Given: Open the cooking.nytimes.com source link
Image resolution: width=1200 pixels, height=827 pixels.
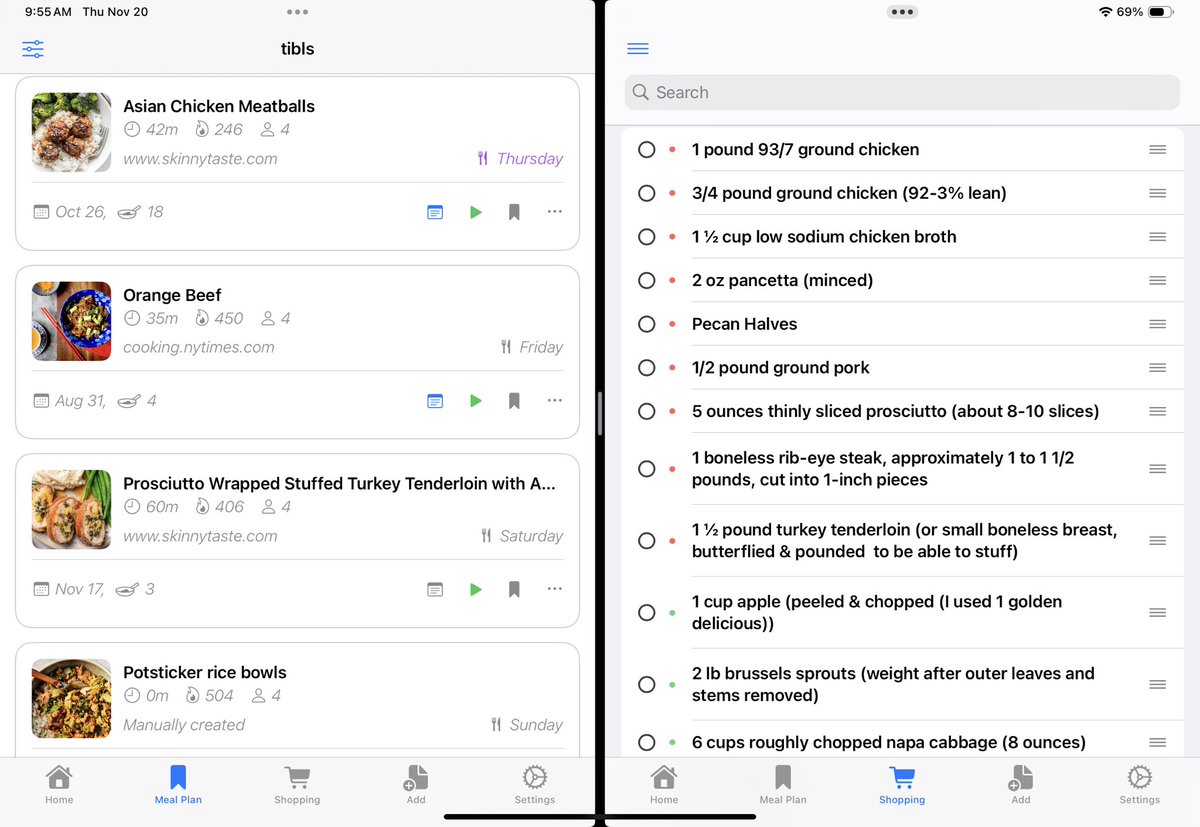Looking at the screenshot, I should [199, 347].
